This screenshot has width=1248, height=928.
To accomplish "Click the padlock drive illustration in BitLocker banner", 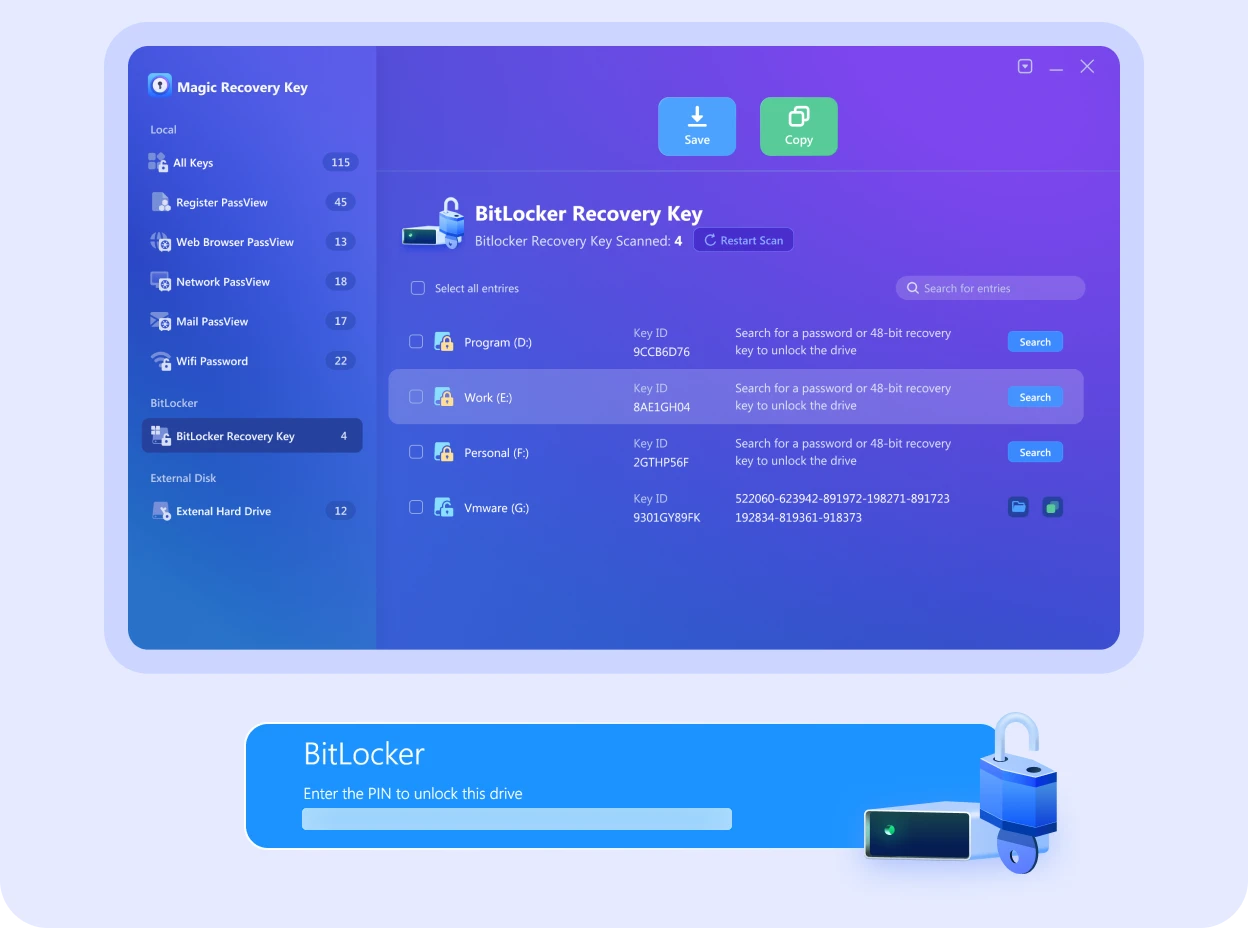I will click(x=962, y=794).
